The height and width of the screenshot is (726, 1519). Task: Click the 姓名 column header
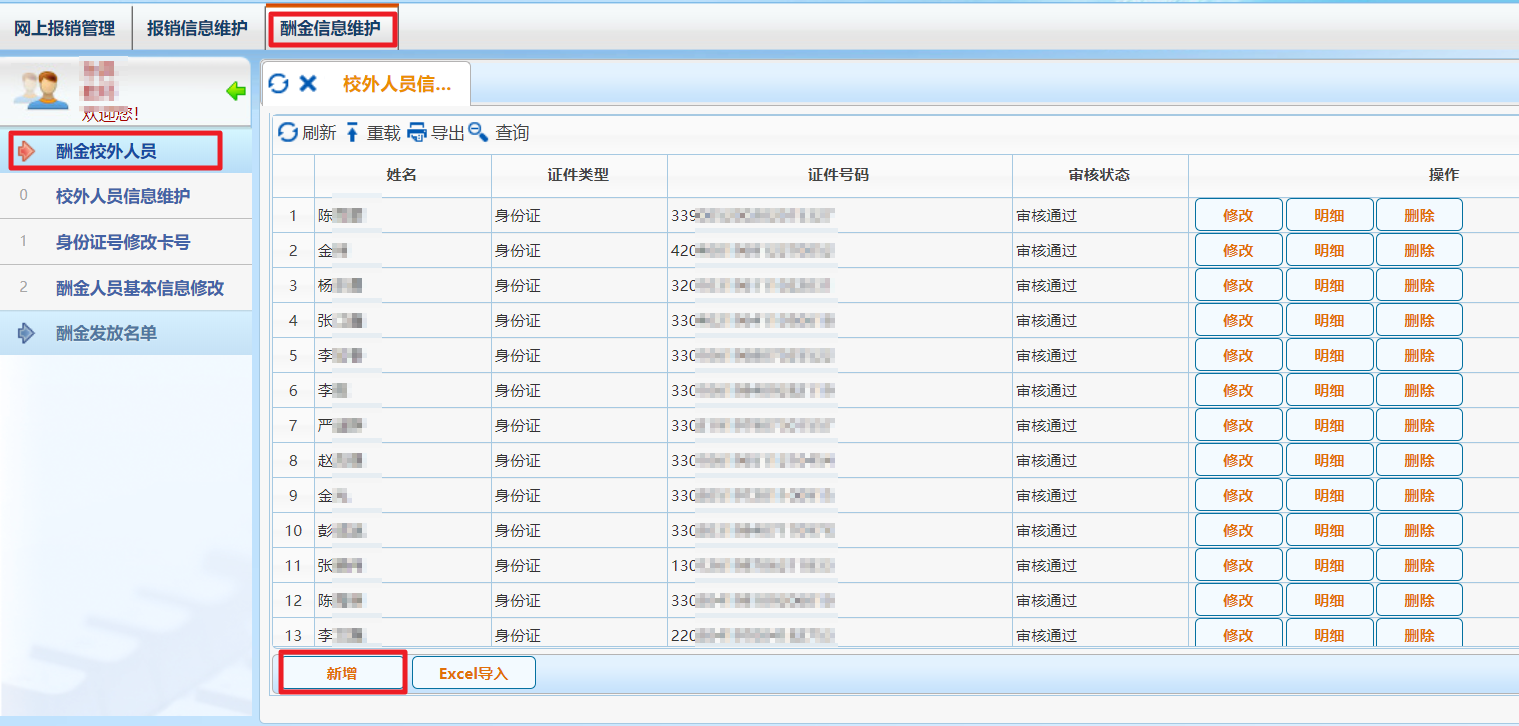tap(402, 175)
